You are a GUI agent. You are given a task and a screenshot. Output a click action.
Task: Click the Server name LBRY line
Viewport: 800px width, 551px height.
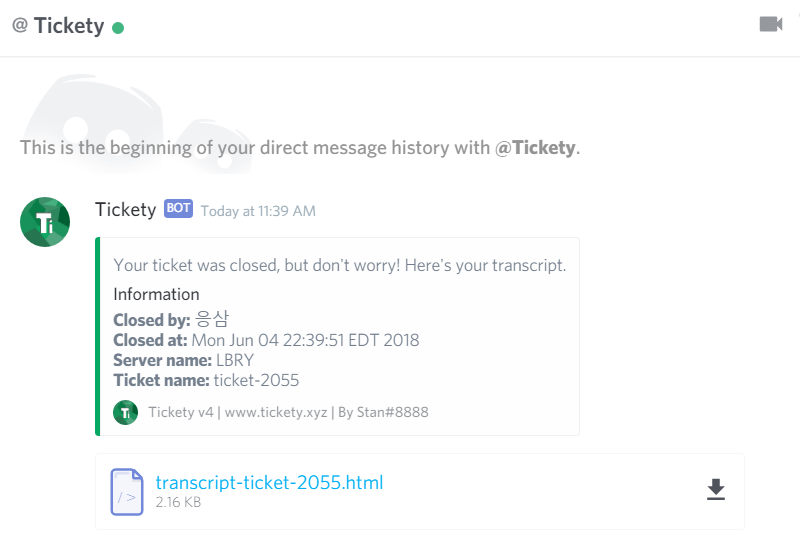tap(183, 360)
